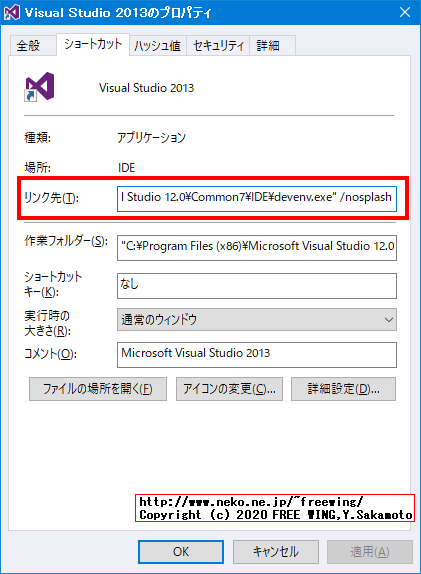Click the Visual Studio 2013 name text
Image resolution: width=421 pixels, height=574 pixels.
(146, 88)
